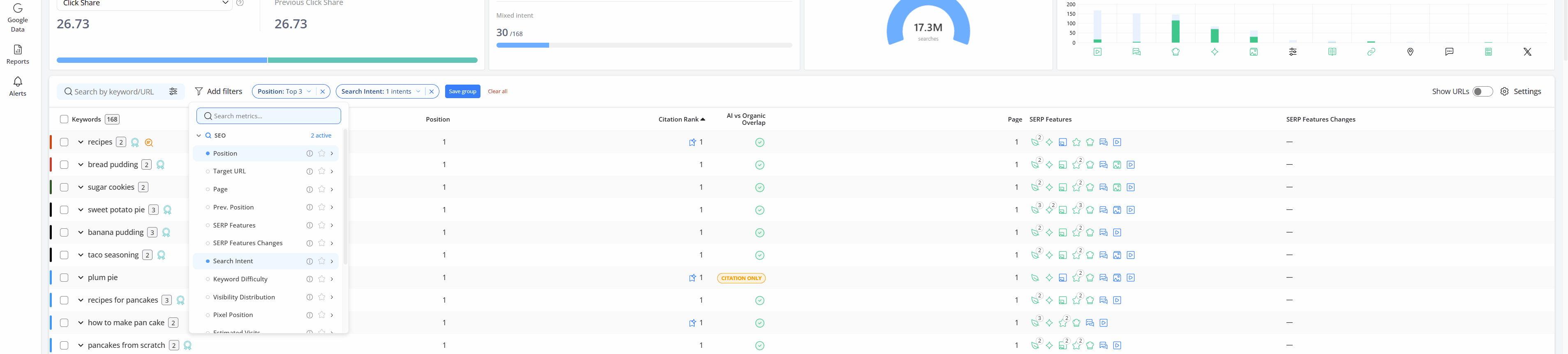The width and height of the screenshot is (1568, 354).
Task: Click the sitelinks chain icon under chart
Action: 1371,52
